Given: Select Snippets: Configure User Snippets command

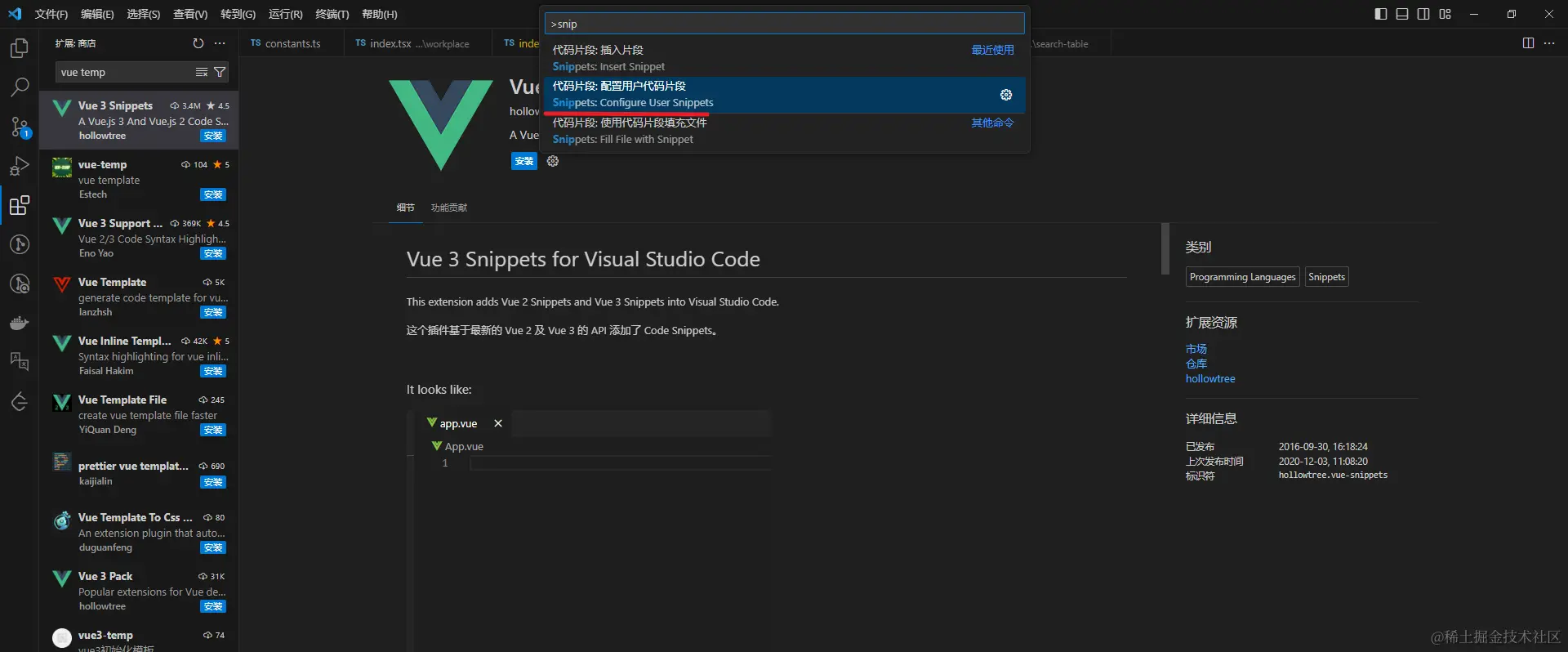Looking at the screenshot, I should pos(784,95).
